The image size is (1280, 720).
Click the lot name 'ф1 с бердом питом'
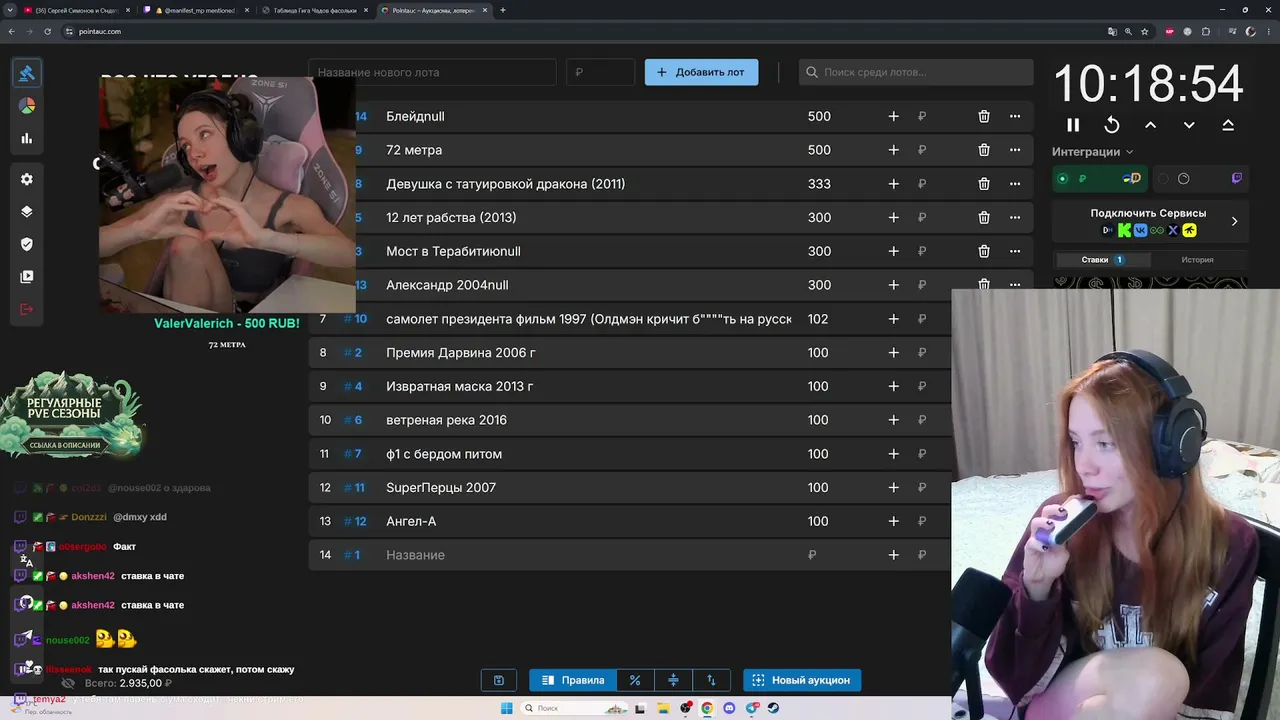(x=444, y=454)
